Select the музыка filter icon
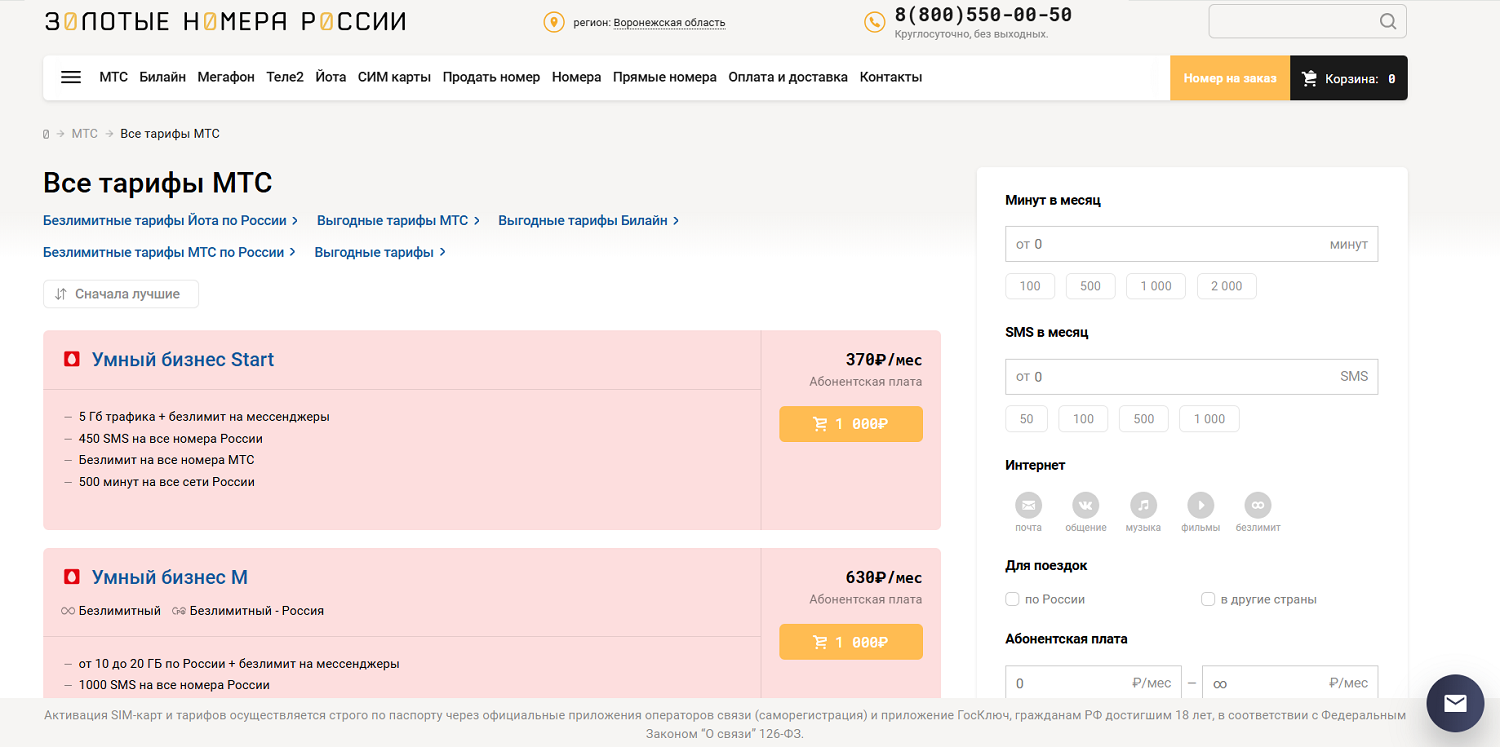1500x747 pixels. point(1143,505)
